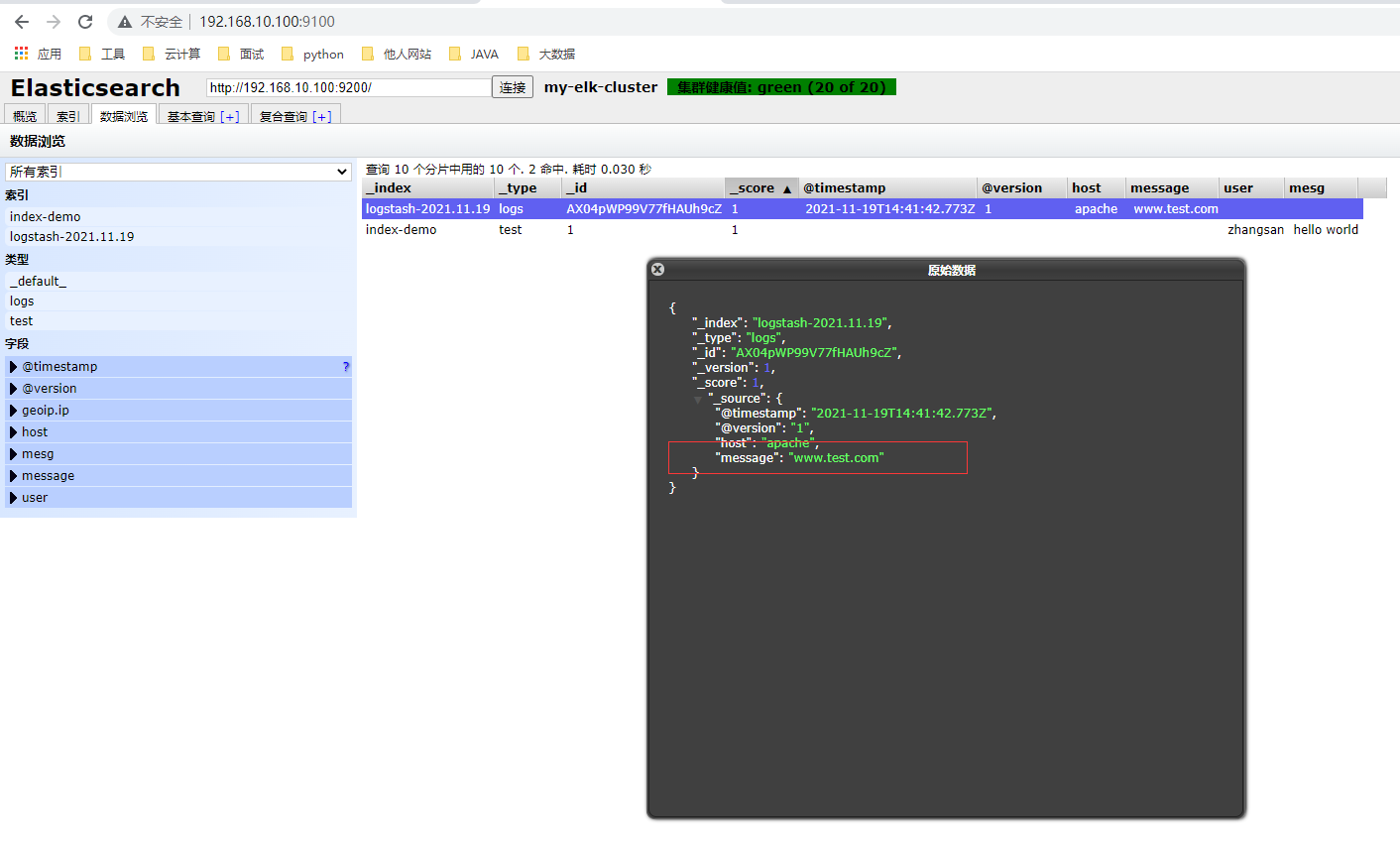This screenshot has height=845, width=1400.
Task: Sort by the mesg column header
Action: point(1322,187)
